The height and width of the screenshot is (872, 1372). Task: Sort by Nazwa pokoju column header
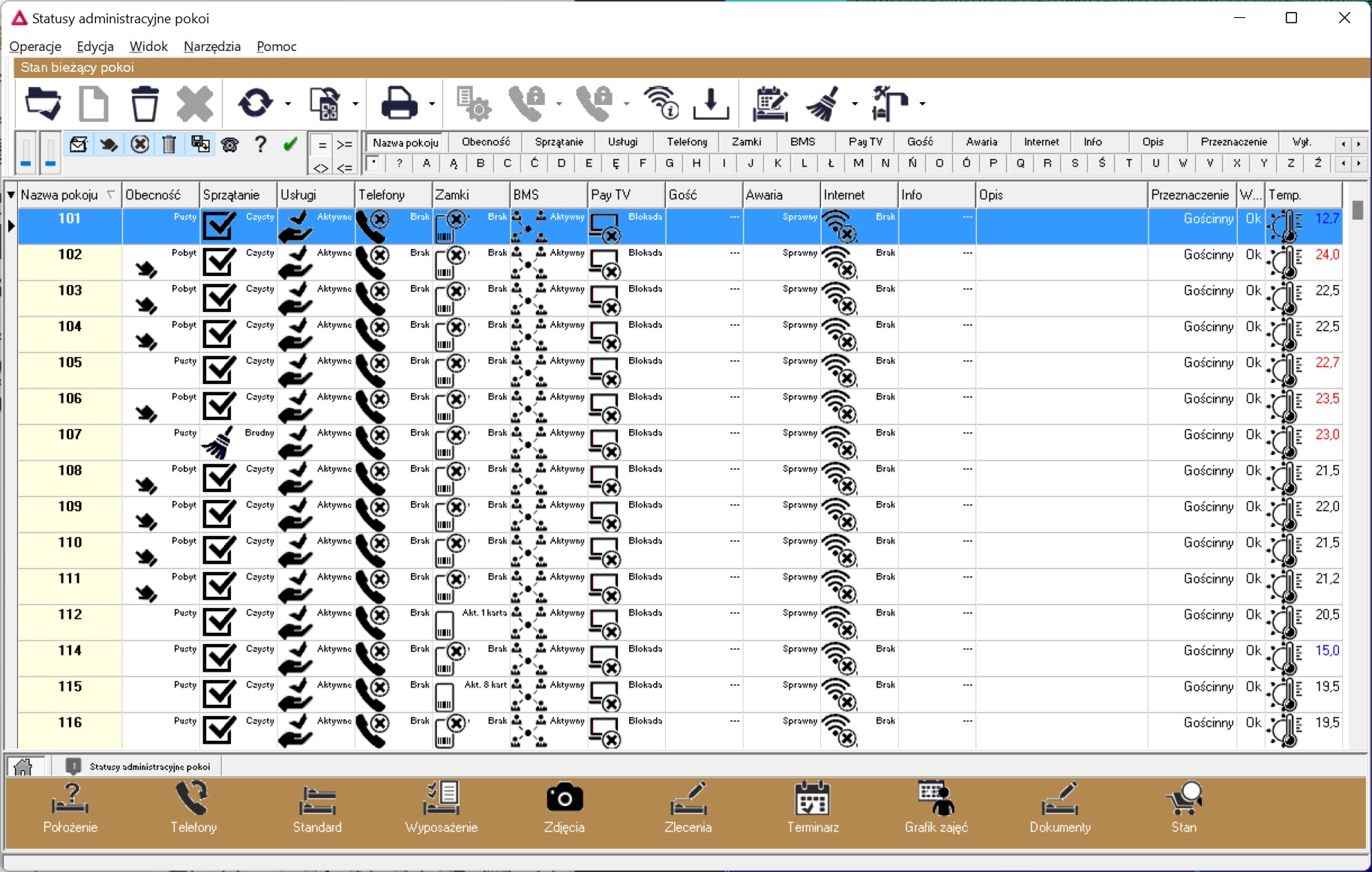pos(70,195)
